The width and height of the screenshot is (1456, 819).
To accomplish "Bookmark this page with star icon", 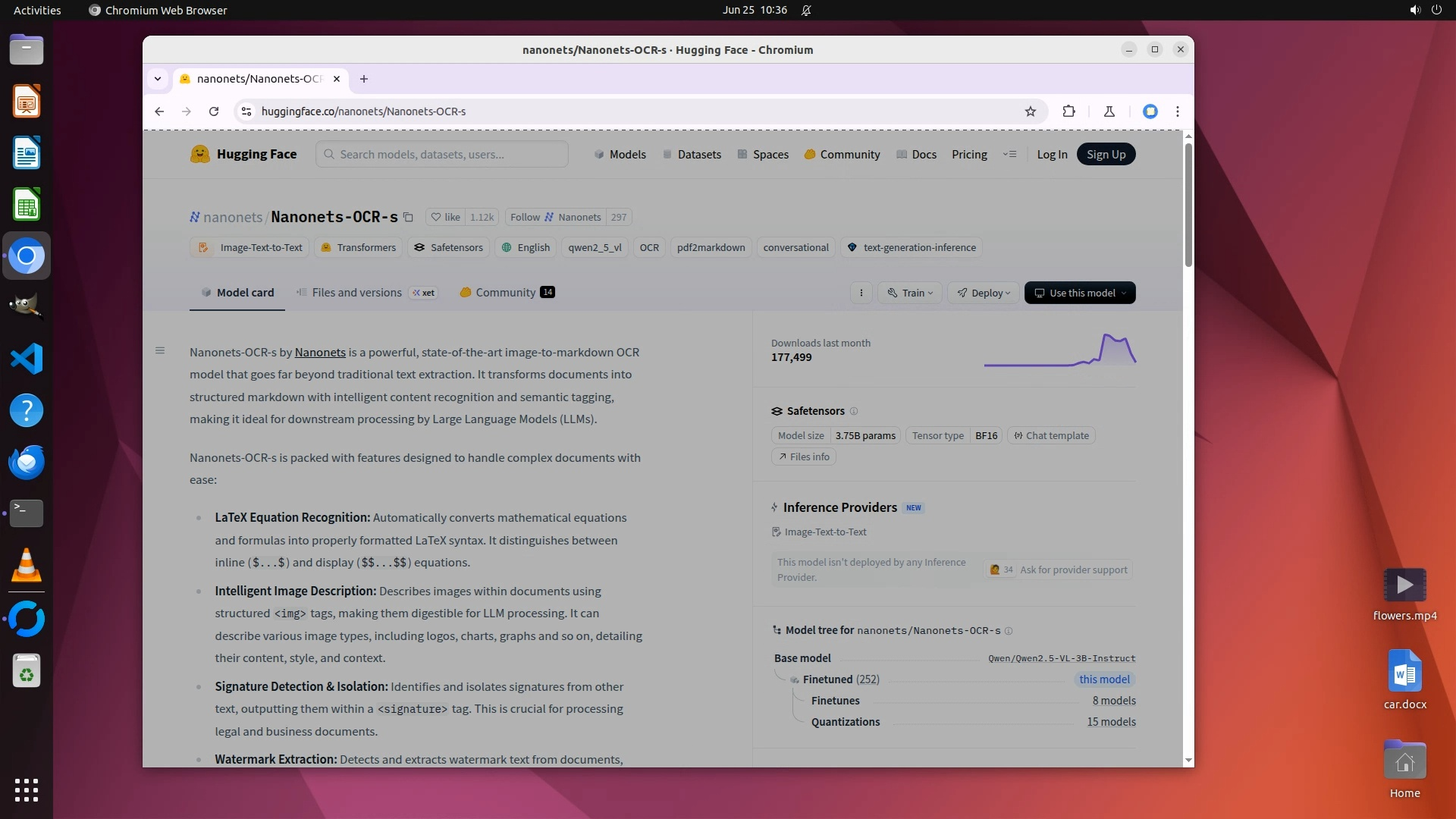I will tap(1030, 111).
